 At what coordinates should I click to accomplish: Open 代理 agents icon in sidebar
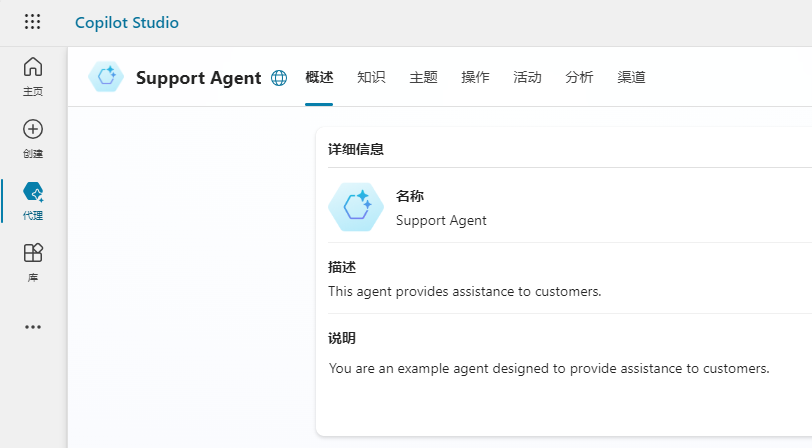coord(33,192)
